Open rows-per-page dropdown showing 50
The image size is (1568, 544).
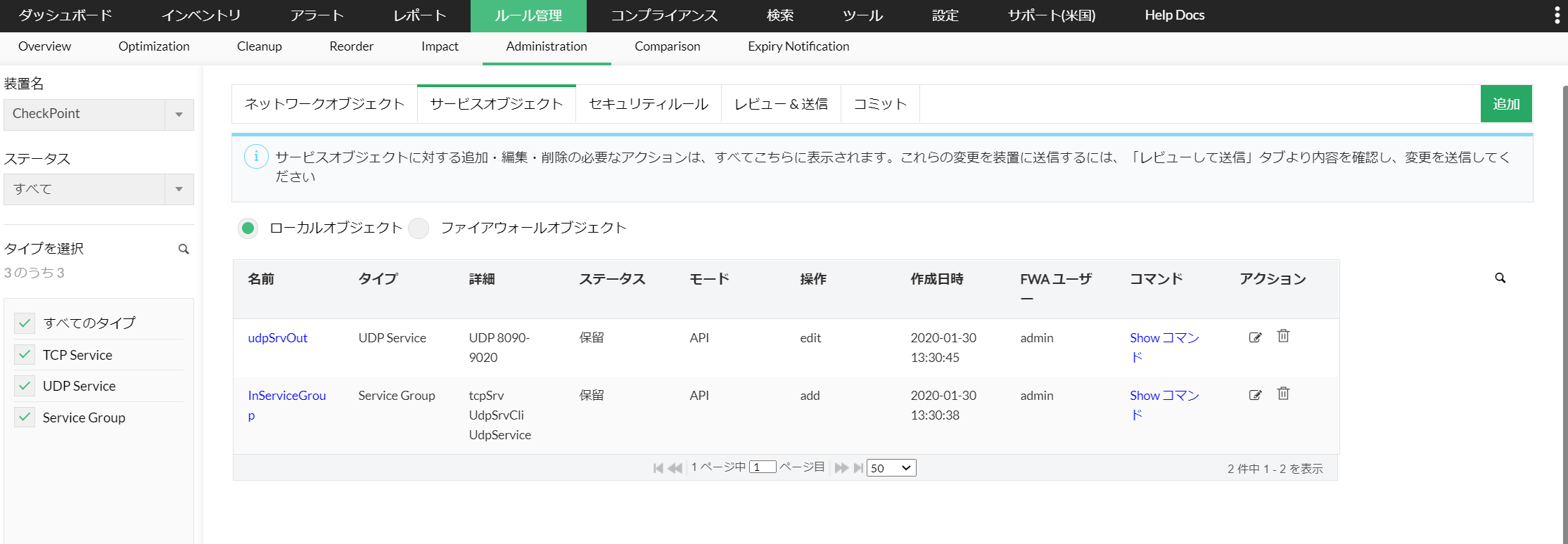(891, 468)
